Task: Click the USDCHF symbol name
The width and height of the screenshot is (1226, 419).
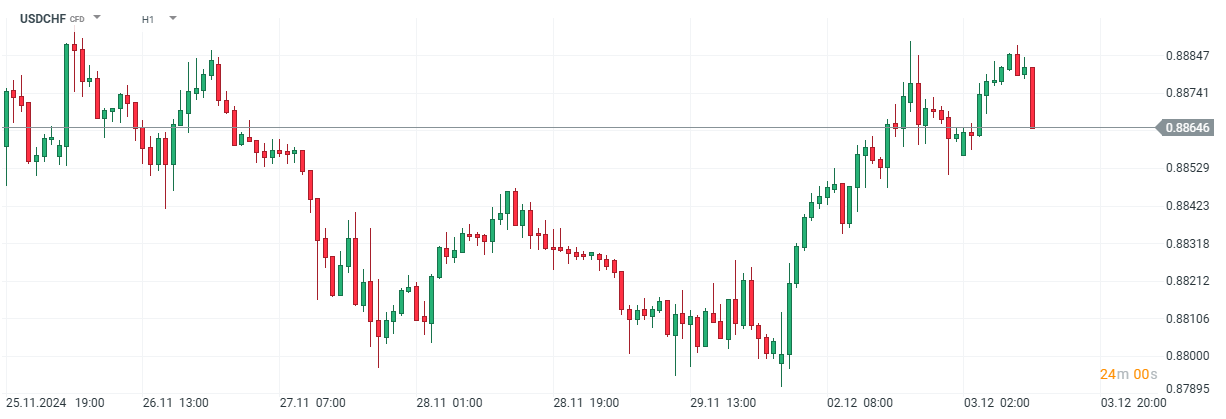Action: click(x=43, y=19)
